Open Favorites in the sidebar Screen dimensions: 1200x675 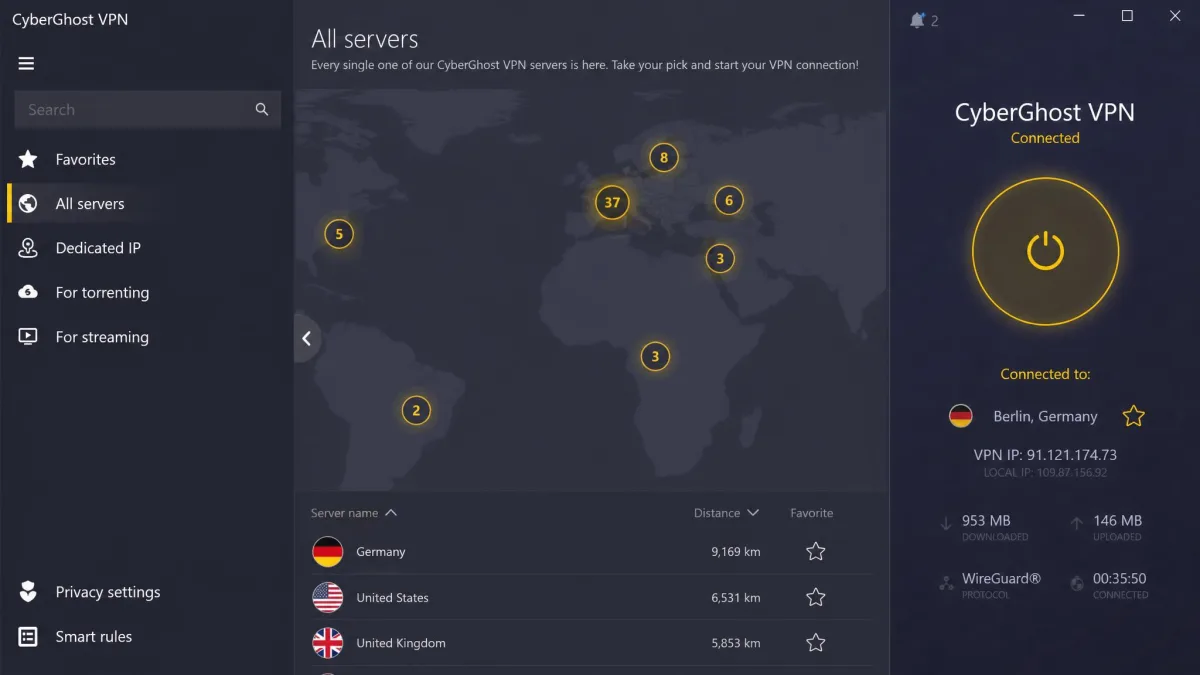click(x=85, y=159)
